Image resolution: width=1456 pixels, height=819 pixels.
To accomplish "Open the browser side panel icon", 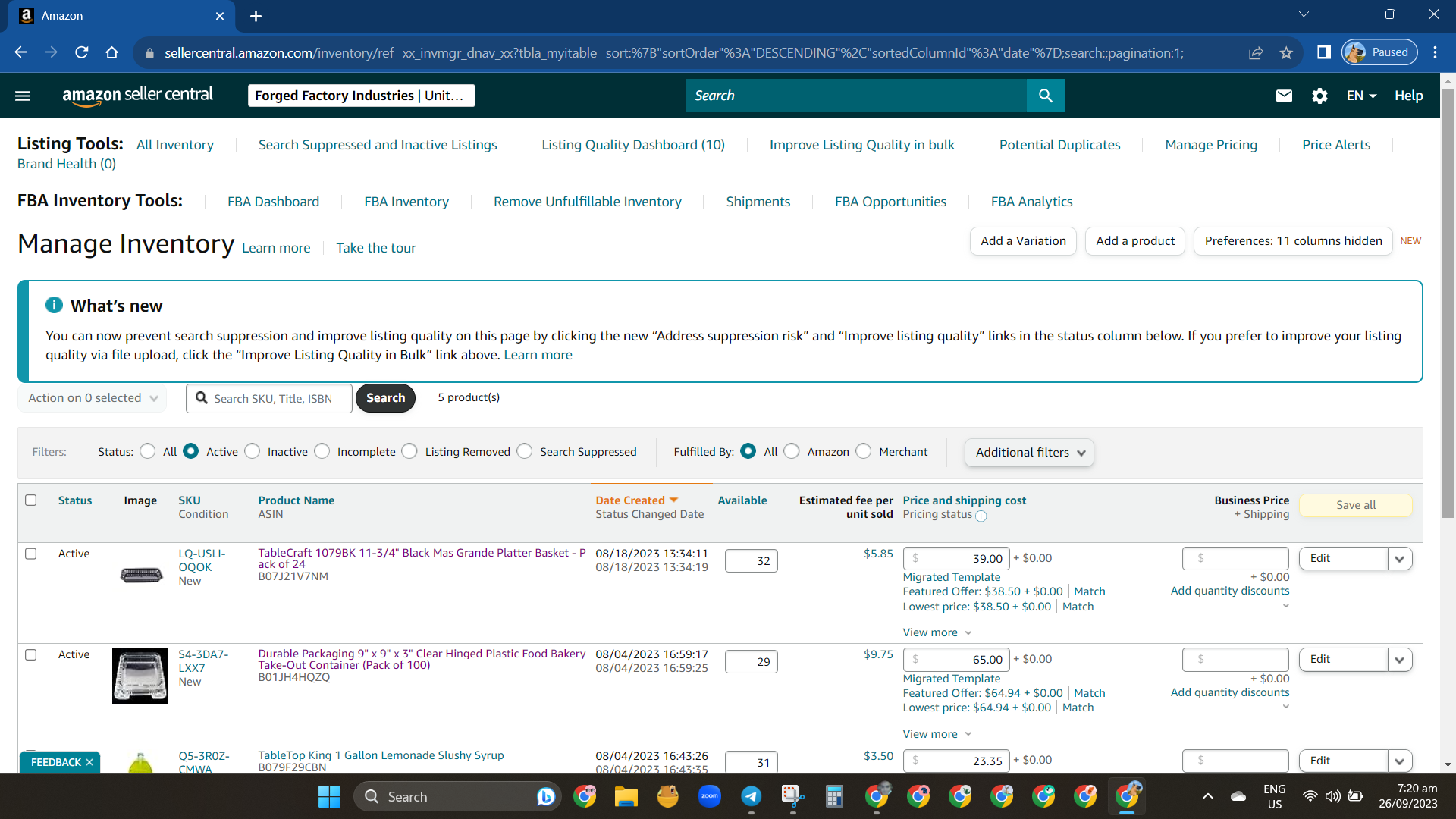I will (1324, 52).
